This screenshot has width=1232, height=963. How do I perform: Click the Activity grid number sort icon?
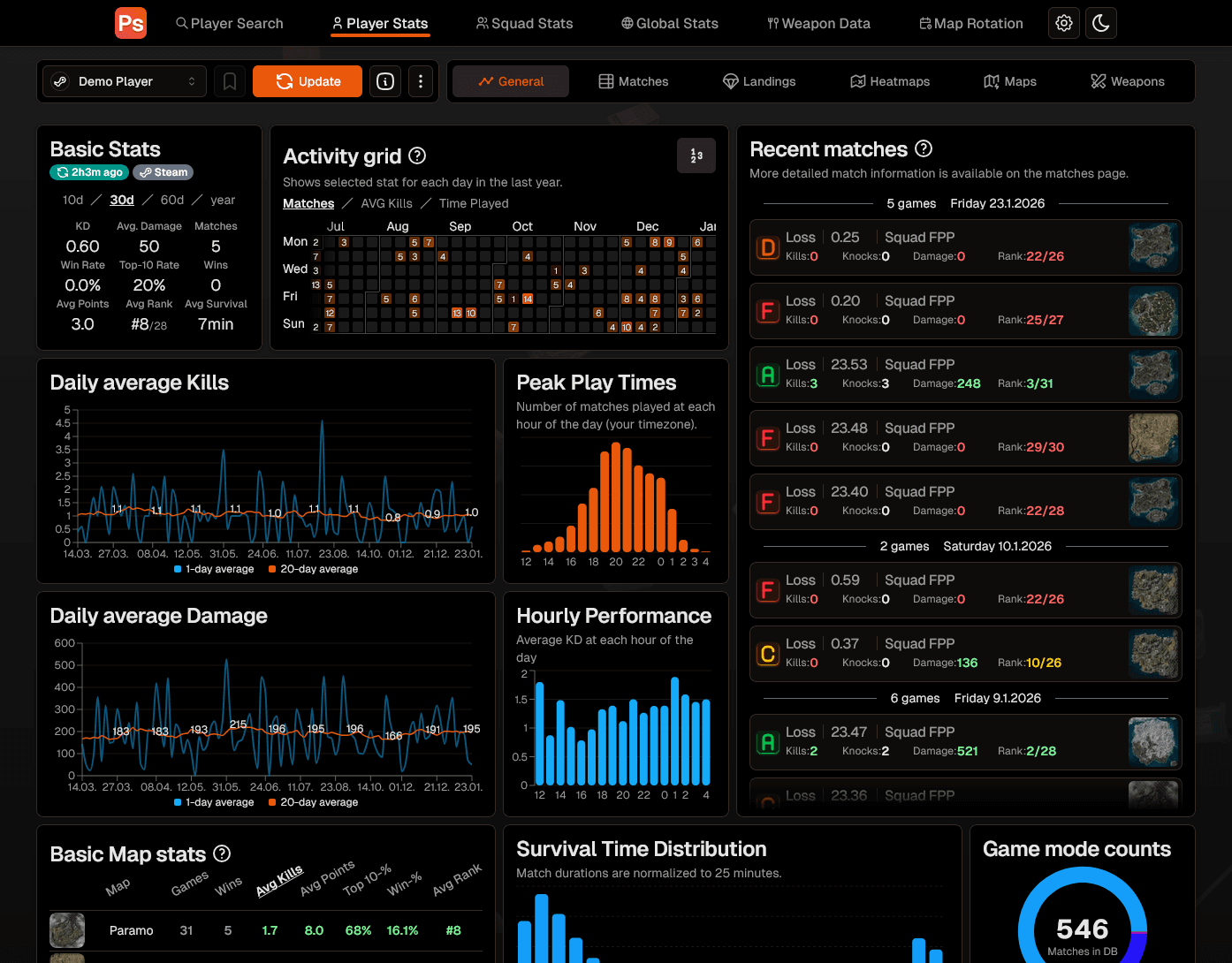tap(696, 155)
